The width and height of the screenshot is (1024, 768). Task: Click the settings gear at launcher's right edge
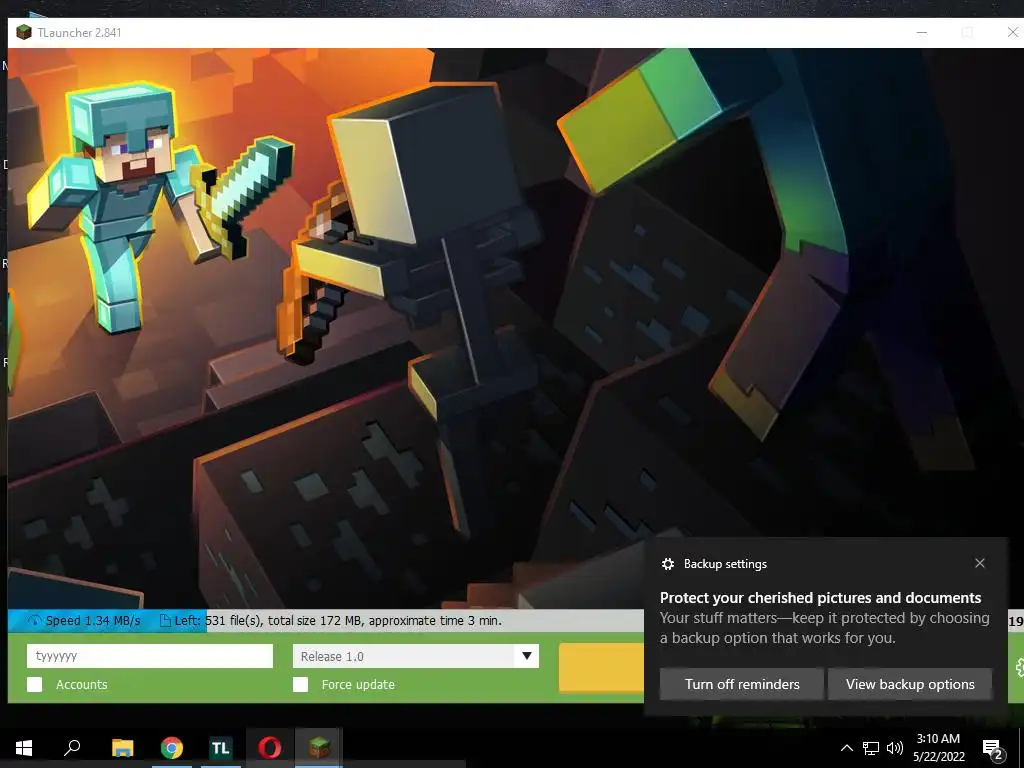pyautogui.click(x=1019, y=667)
